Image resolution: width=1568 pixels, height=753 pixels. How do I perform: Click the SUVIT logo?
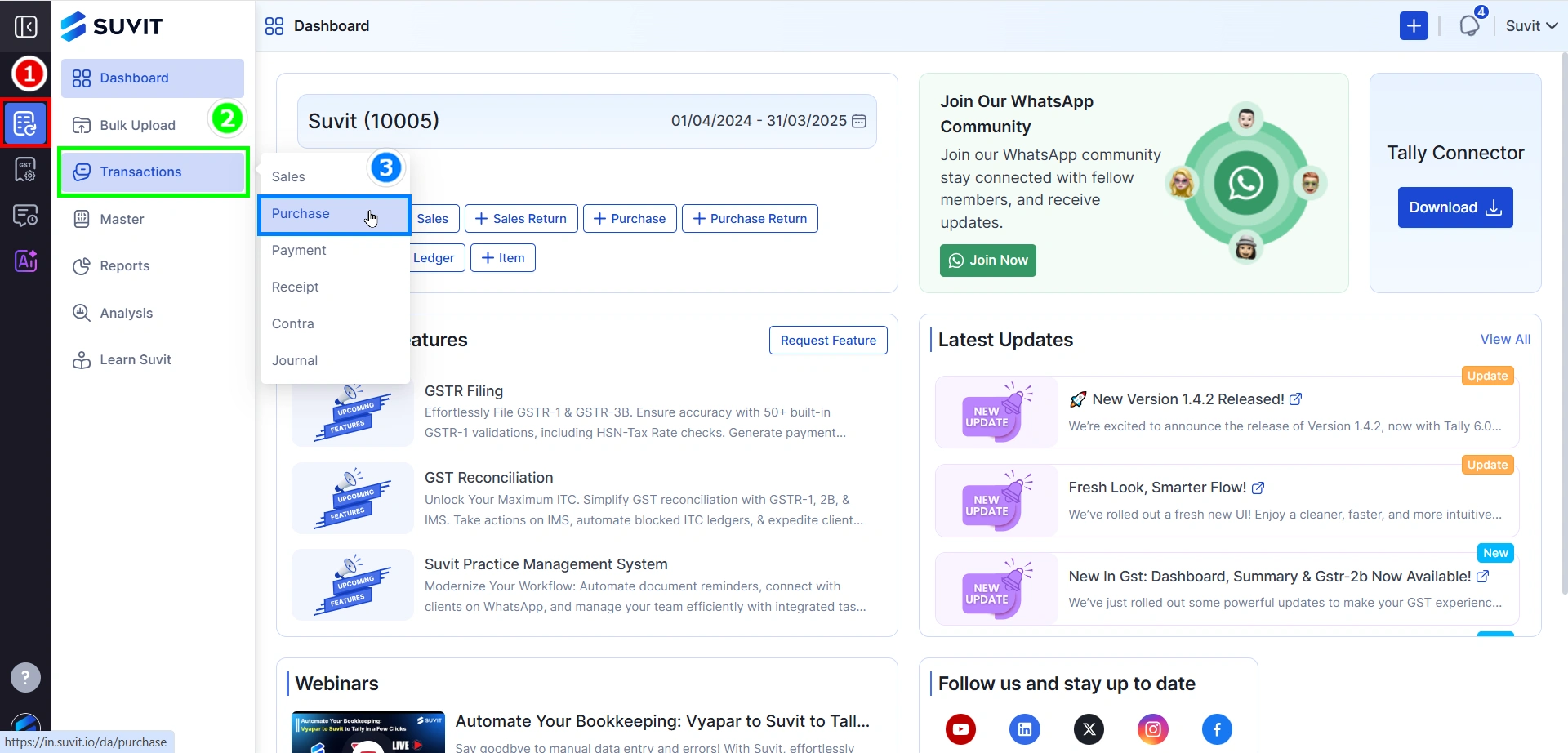coord(112,26)
